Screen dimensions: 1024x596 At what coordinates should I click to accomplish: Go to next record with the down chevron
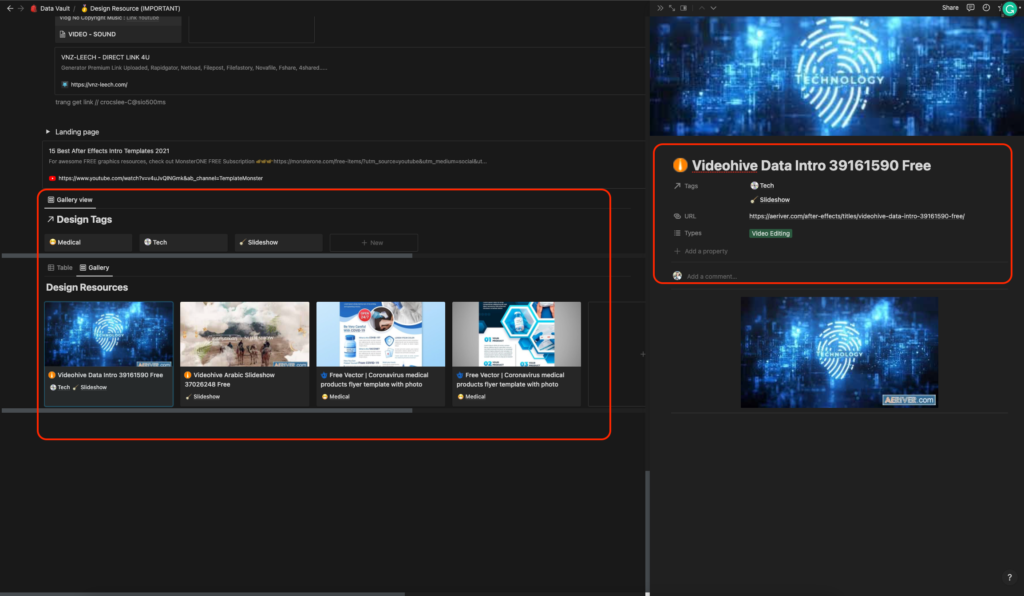point(714,8)
